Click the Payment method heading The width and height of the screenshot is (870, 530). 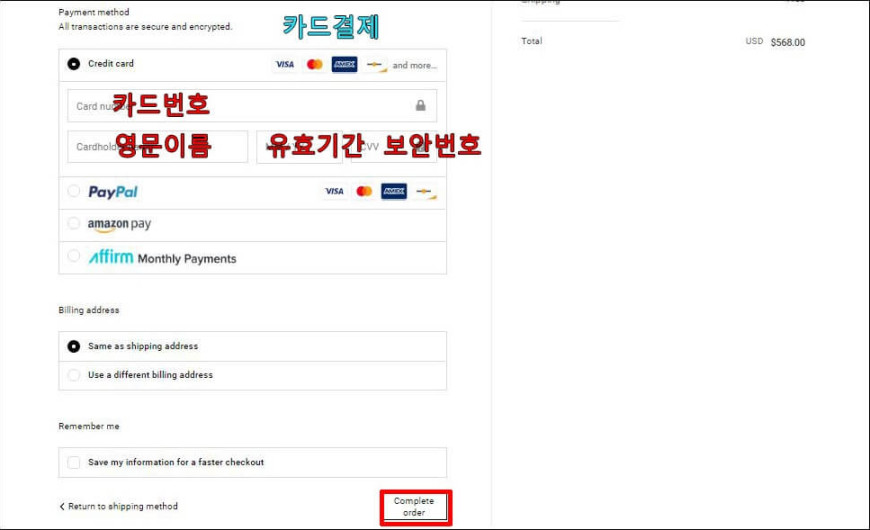pyautogui.click(x=94, y=12)
